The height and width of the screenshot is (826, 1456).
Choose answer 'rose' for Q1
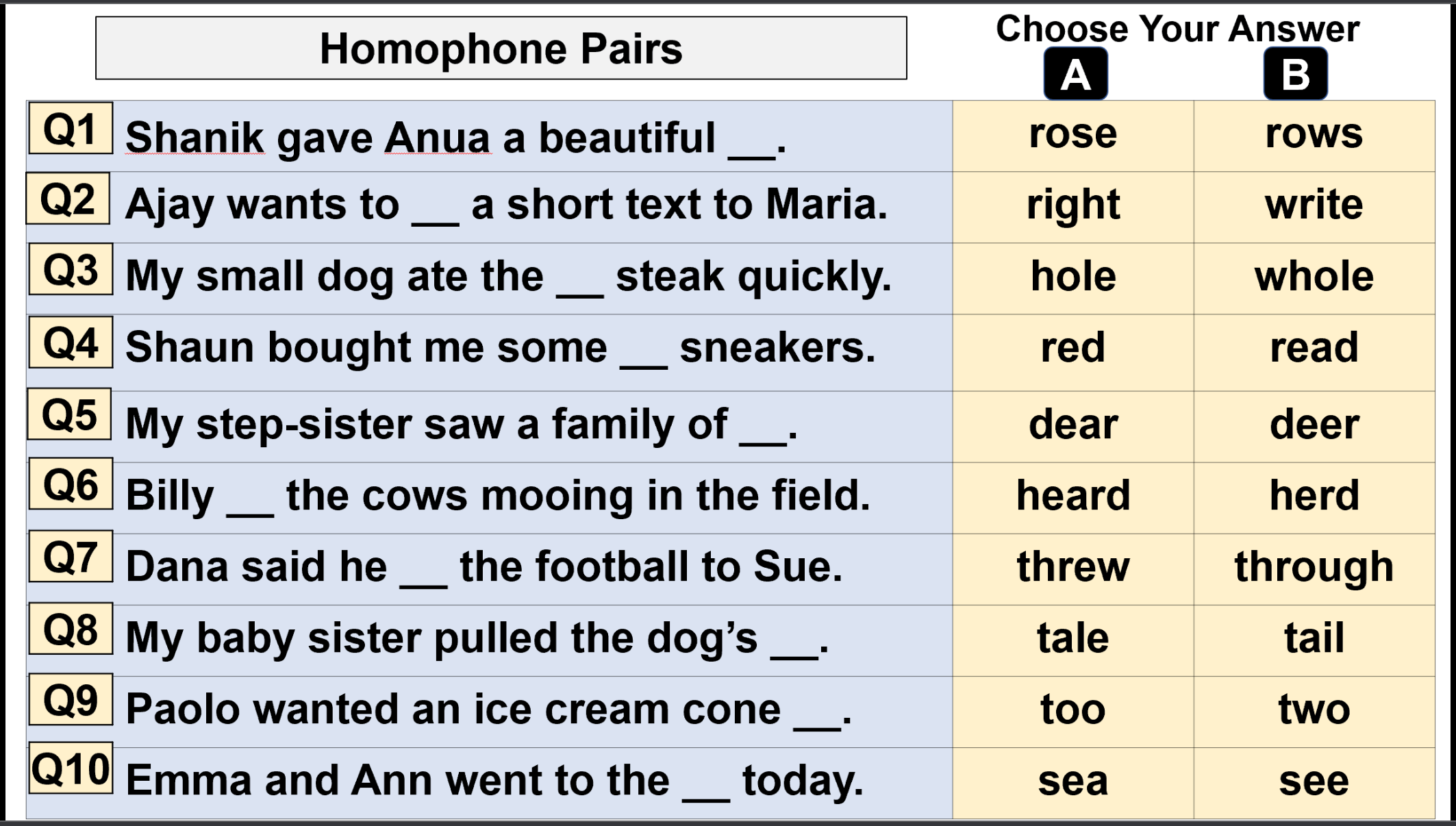click(x=1073, y=134)
